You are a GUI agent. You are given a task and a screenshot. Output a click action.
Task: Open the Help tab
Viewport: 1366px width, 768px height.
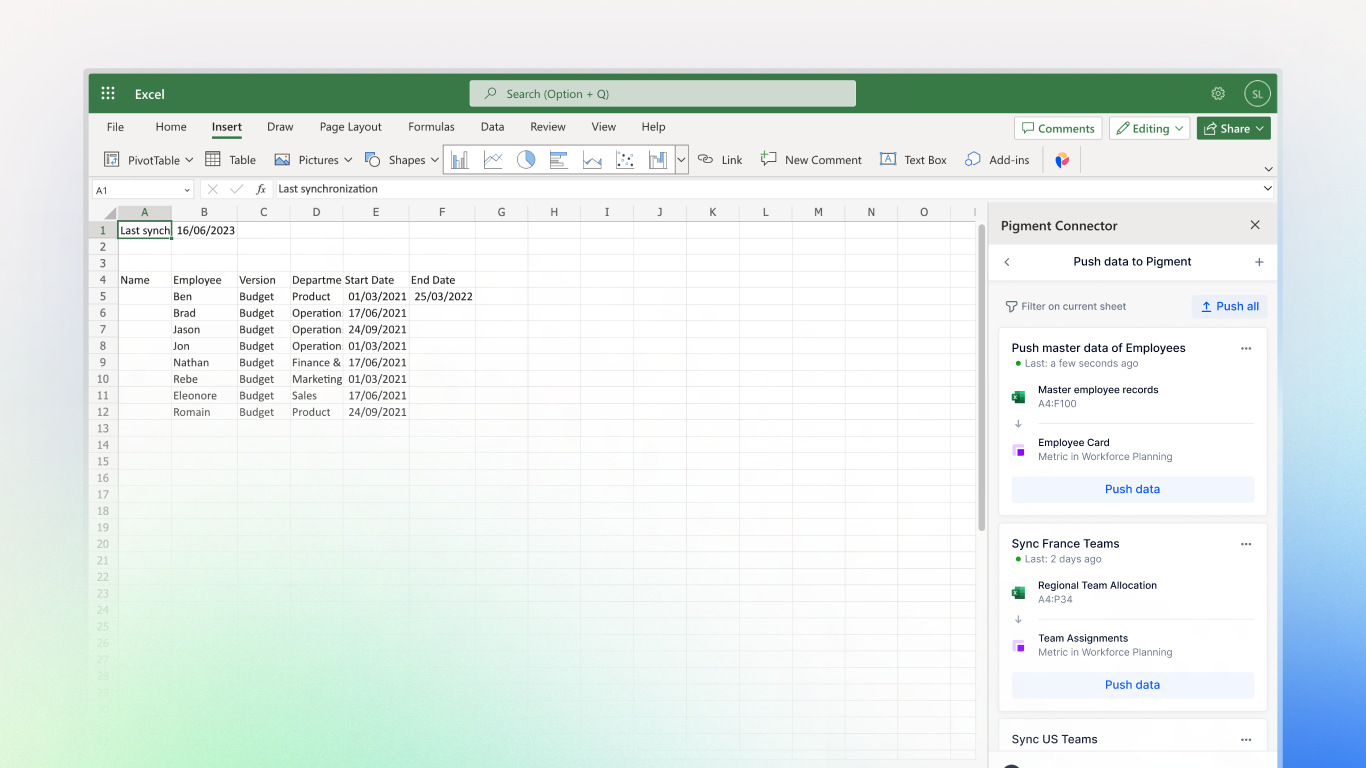[653, 127]
